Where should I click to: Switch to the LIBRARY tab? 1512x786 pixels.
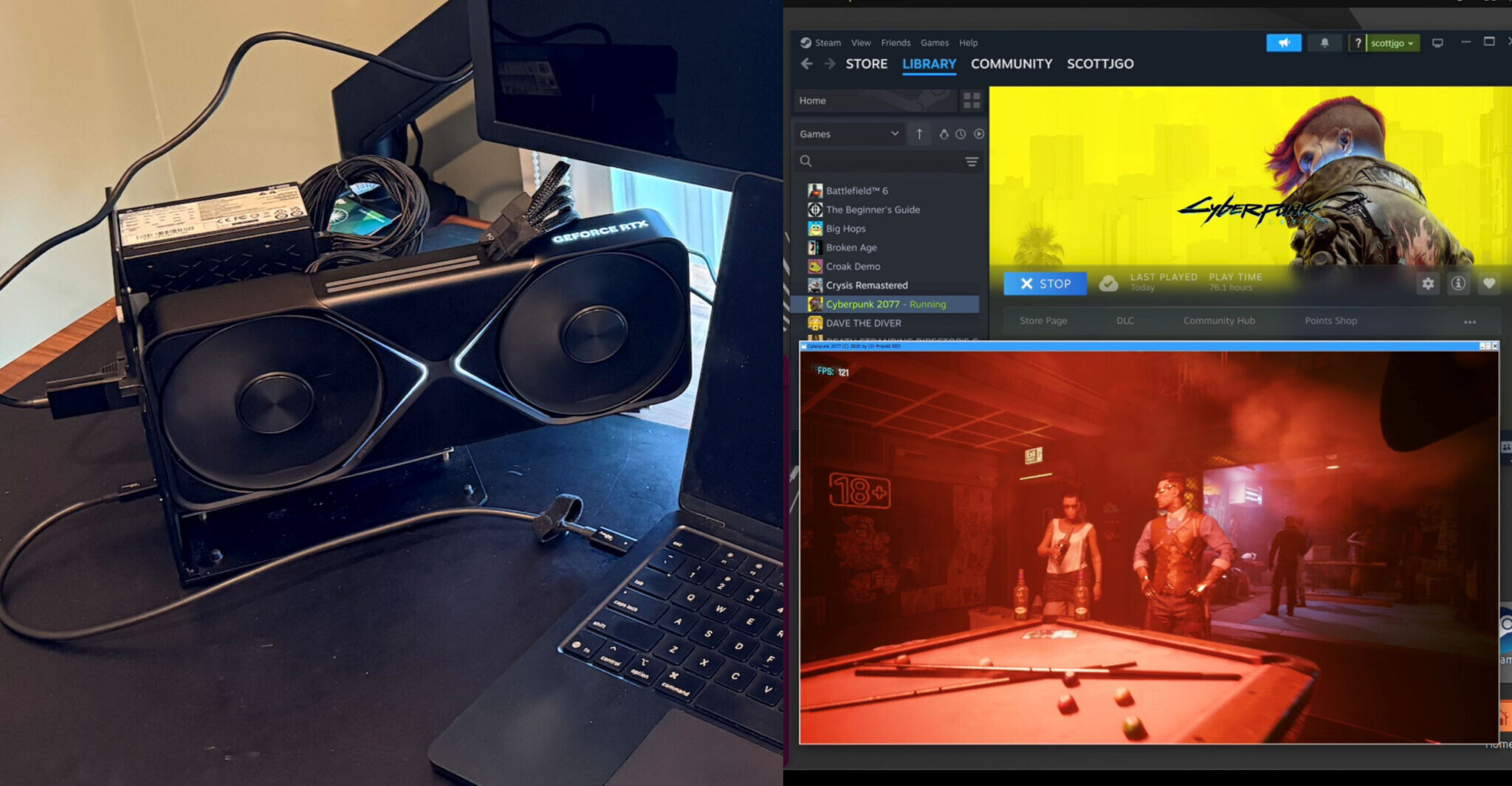929,64
